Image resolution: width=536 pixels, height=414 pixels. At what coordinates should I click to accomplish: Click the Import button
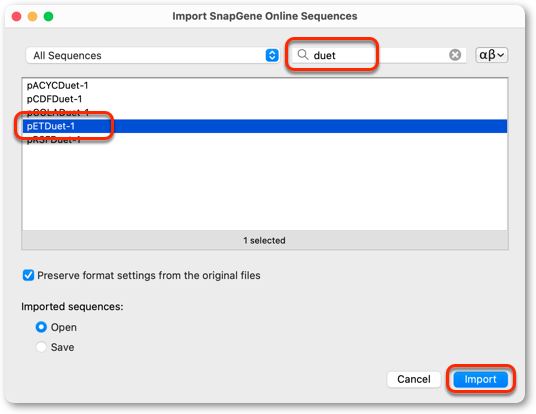coord(480,379)
